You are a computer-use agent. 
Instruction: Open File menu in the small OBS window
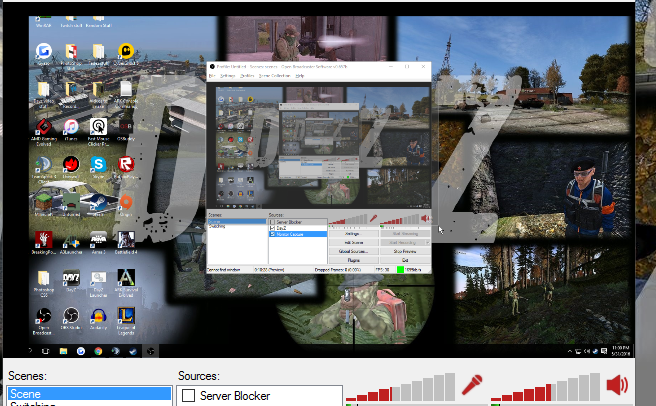(212, 76)
